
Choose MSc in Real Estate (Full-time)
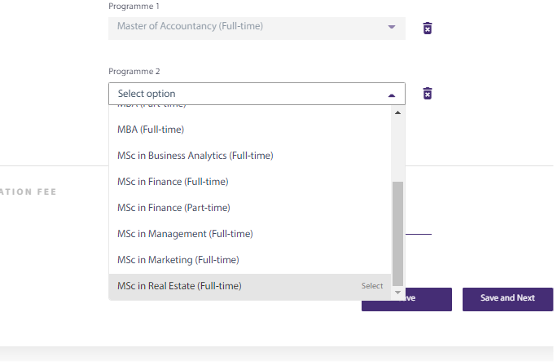coord(250,286)
